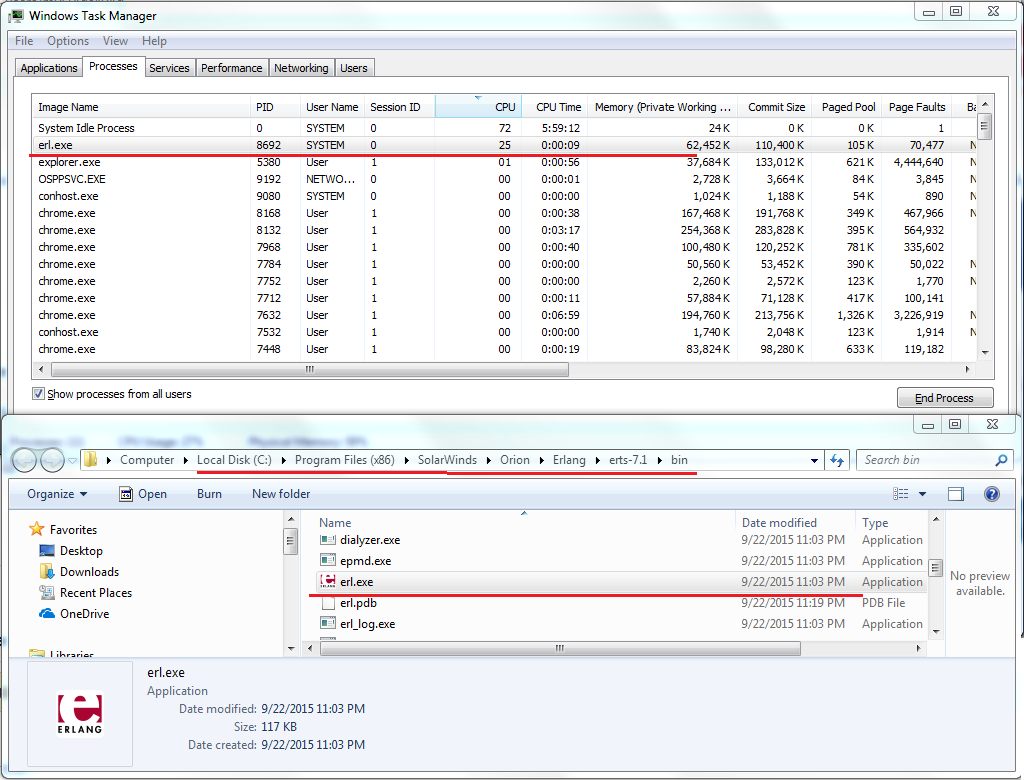
Task: Click the Downloads folder icon
Action: [46, 571]
